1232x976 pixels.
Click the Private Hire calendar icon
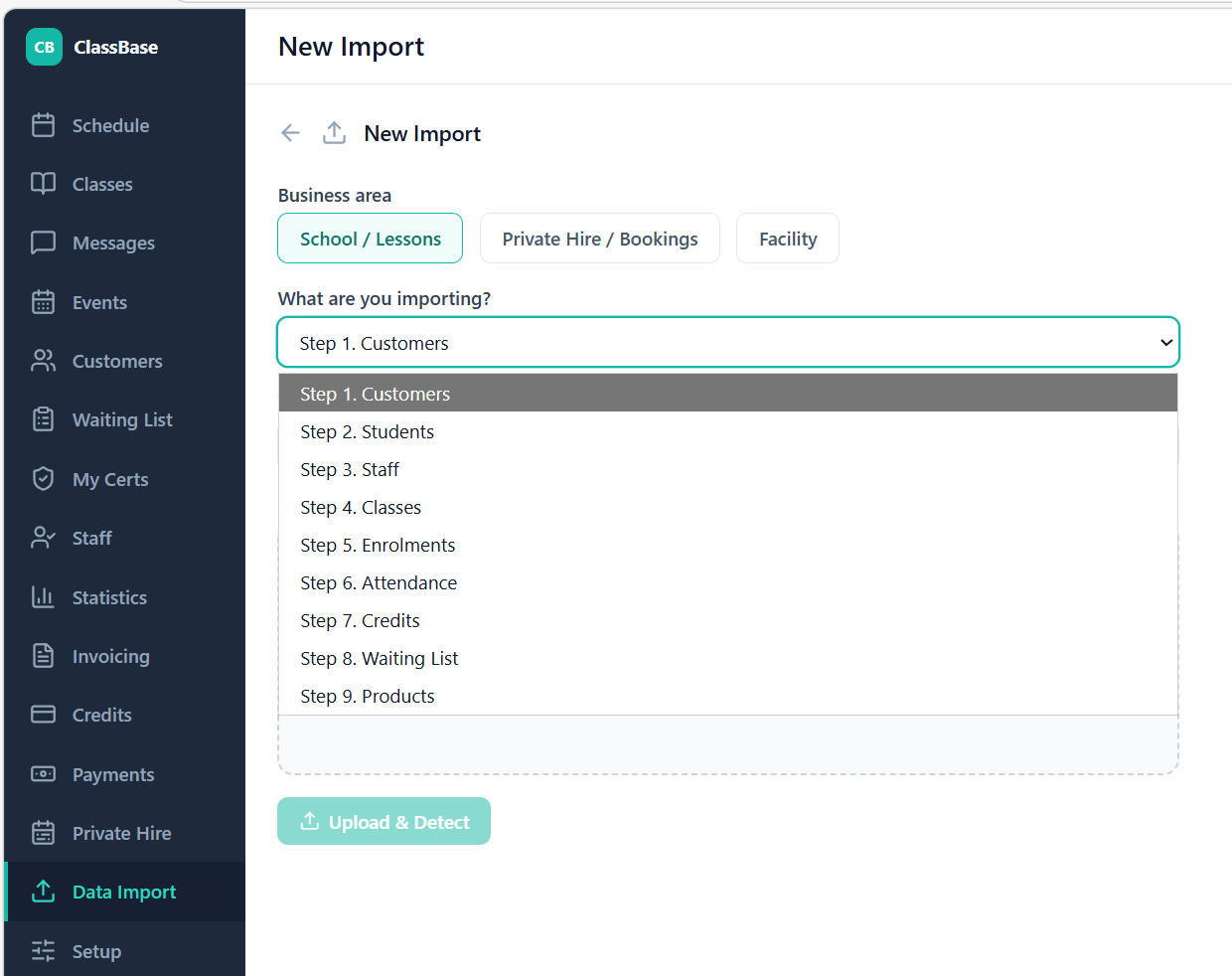(x=43, y=833)
